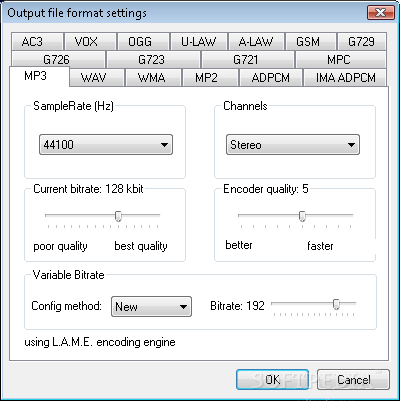Screen dimensions: 400x401
Task: Switch to the U-LAW tab
Action: [x=199, y=42]
